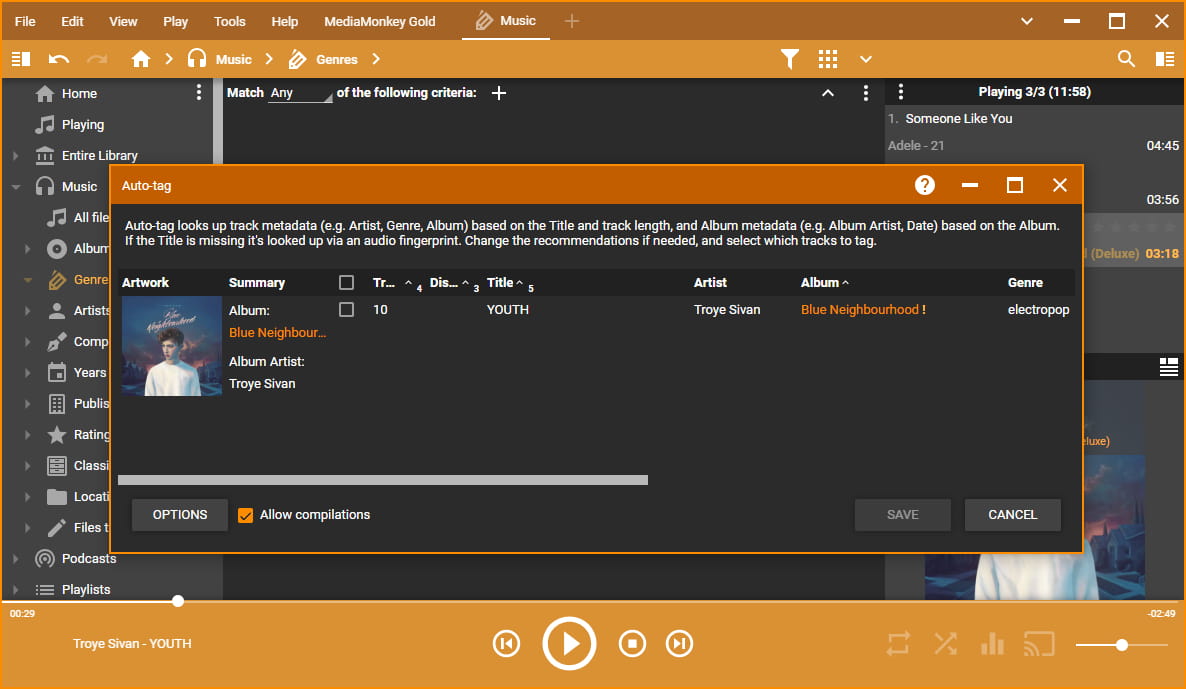Toggle the artwork panel layout icon
Screen dimensions: 1186x689
(1169, 367)
